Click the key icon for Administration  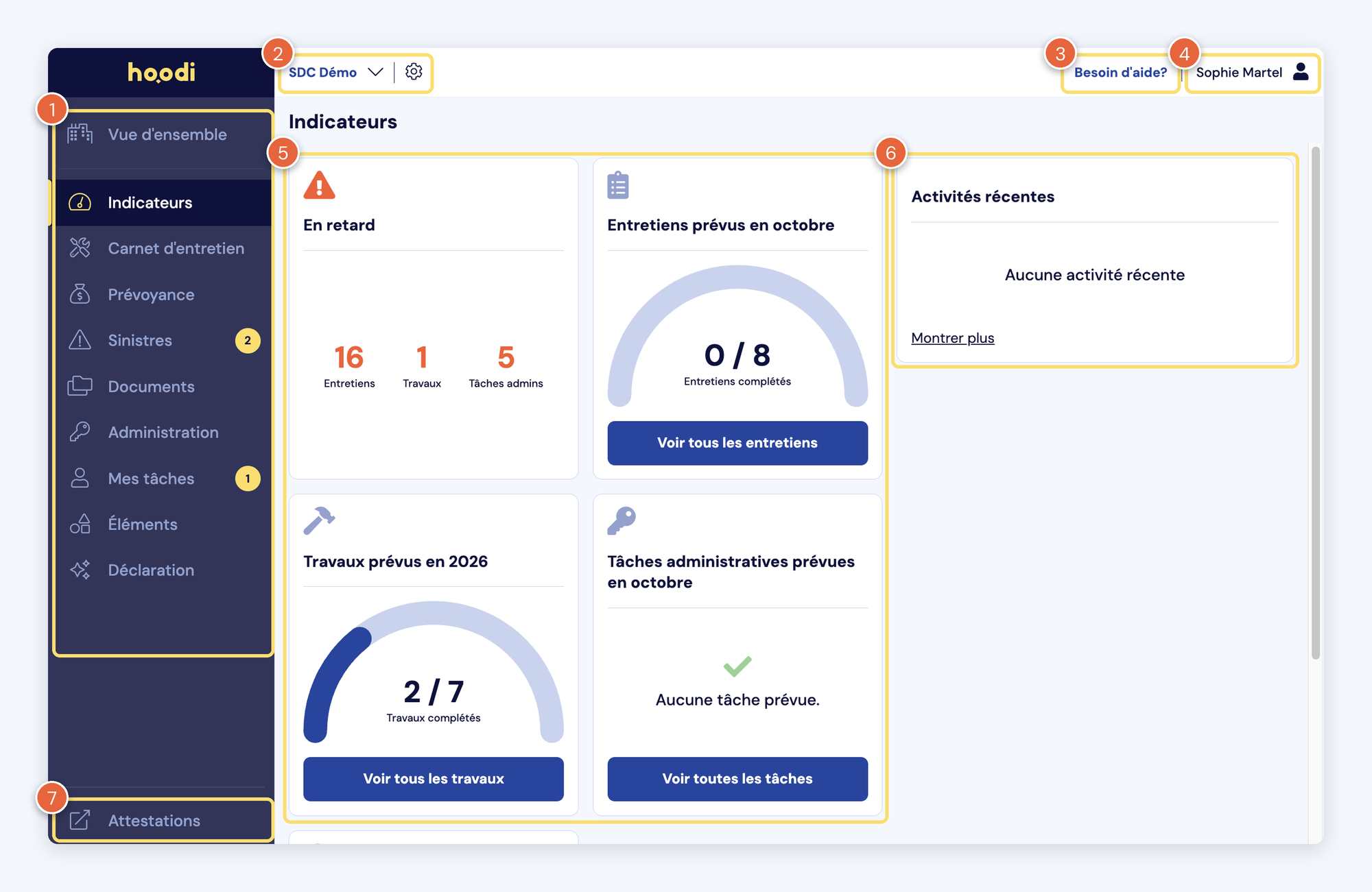pyautogui.click(x=80, y=432)
